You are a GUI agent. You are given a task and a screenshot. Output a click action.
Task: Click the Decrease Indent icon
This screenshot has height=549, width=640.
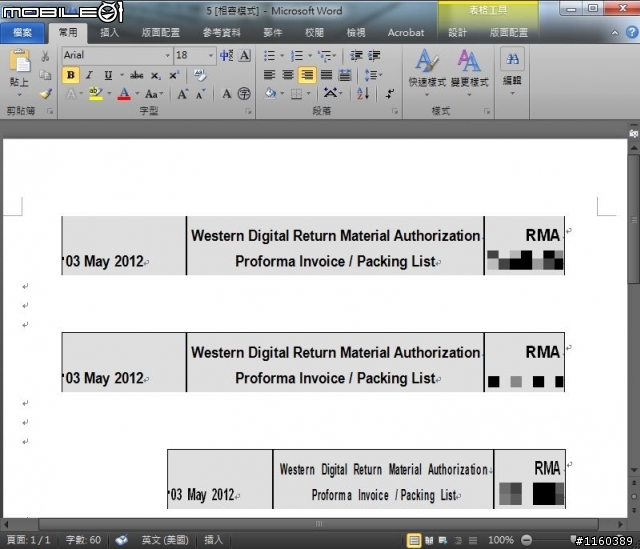click(x=356, y=56)
